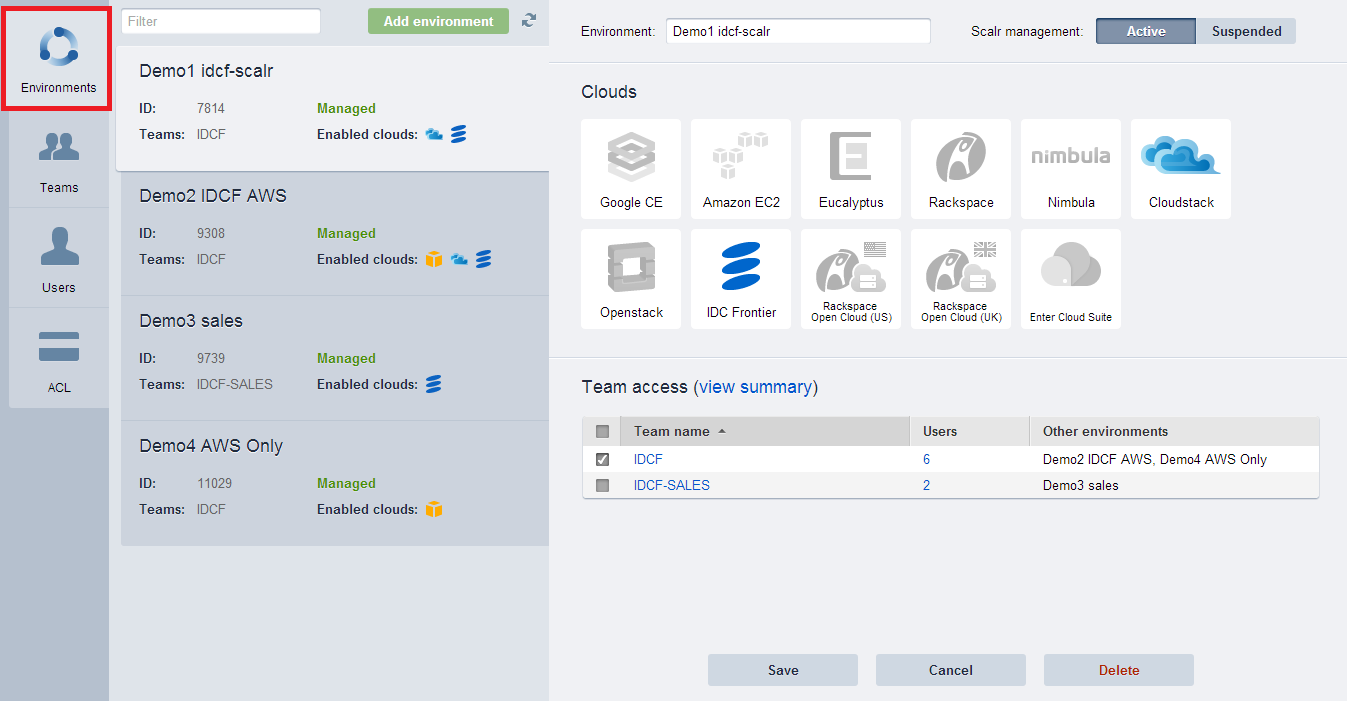Delete the current environment

pyautogui.click(x=1119, y=670)
